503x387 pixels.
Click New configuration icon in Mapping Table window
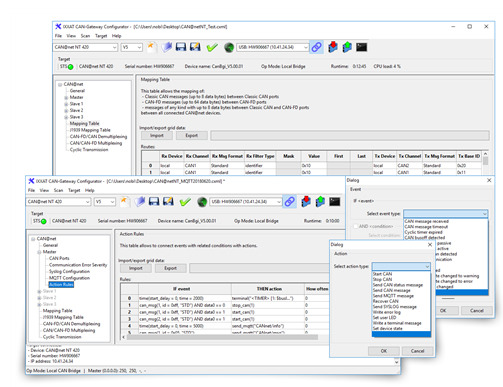click(x=152, y=47)
